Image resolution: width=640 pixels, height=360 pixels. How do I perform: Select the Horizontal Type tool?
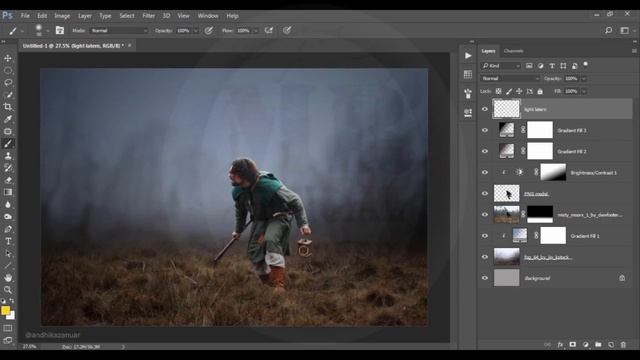point(8,241)
